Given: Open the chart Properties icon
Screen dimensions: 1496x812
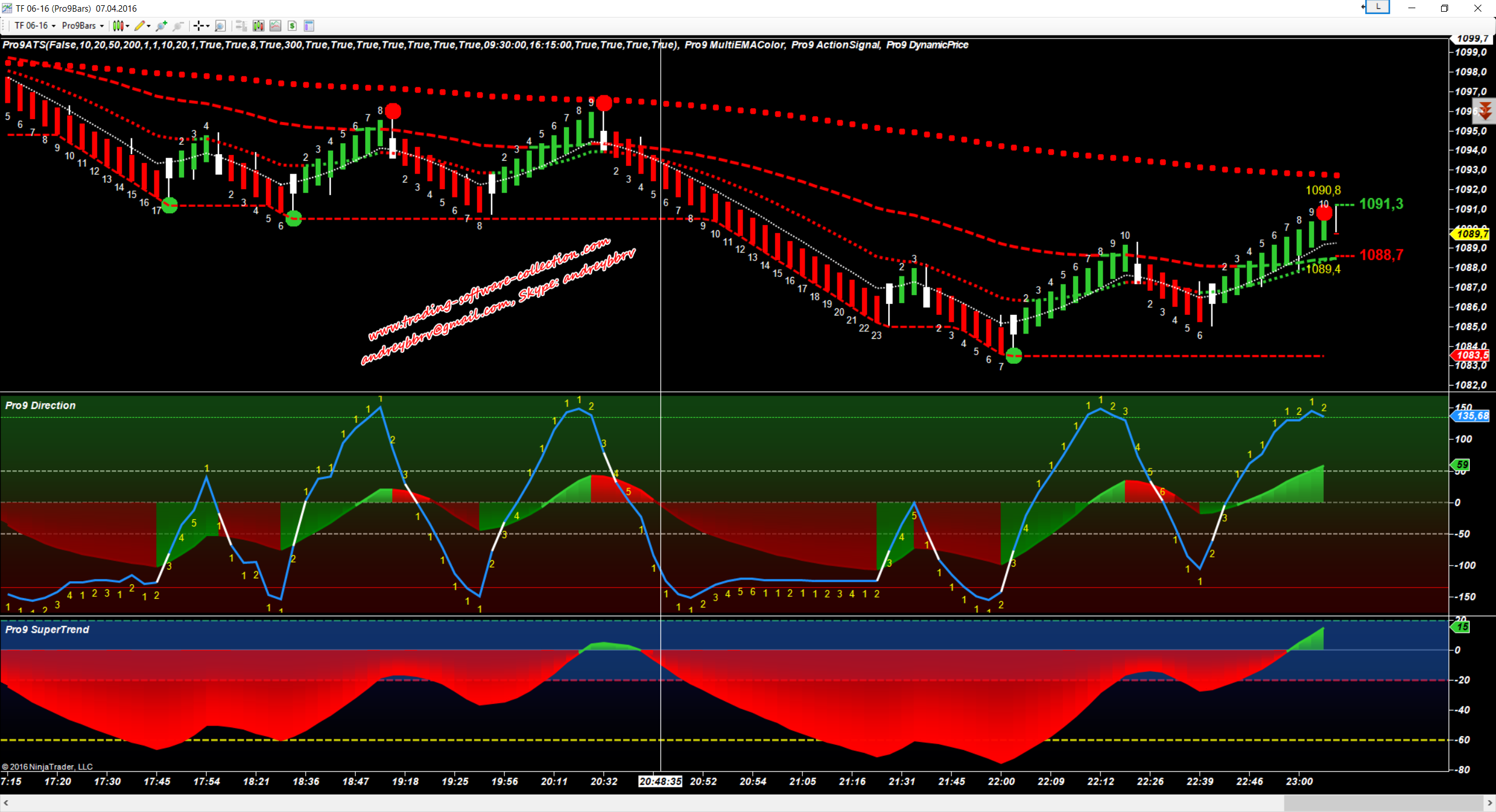Looking at the screenshot, I should click(309, 26).
